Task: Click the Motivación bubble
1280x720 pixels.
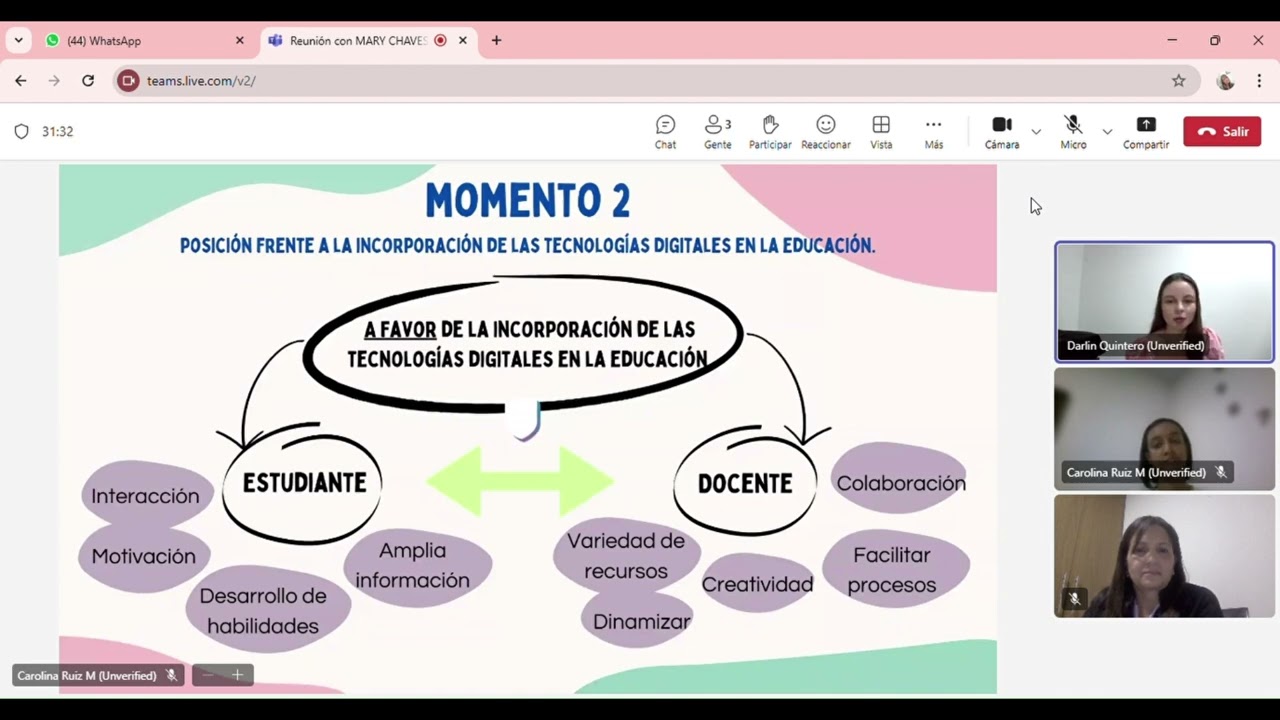Action: pos(144,556)
